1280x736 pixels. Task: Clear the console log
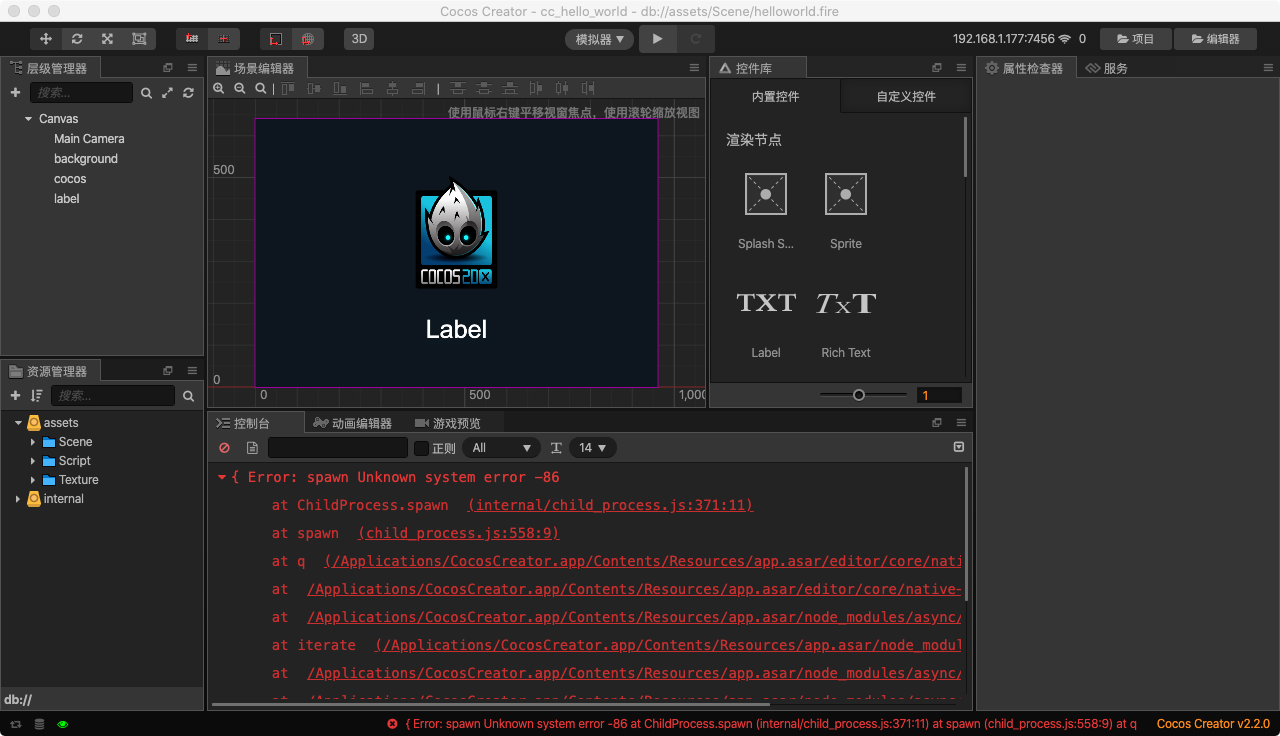224,448
